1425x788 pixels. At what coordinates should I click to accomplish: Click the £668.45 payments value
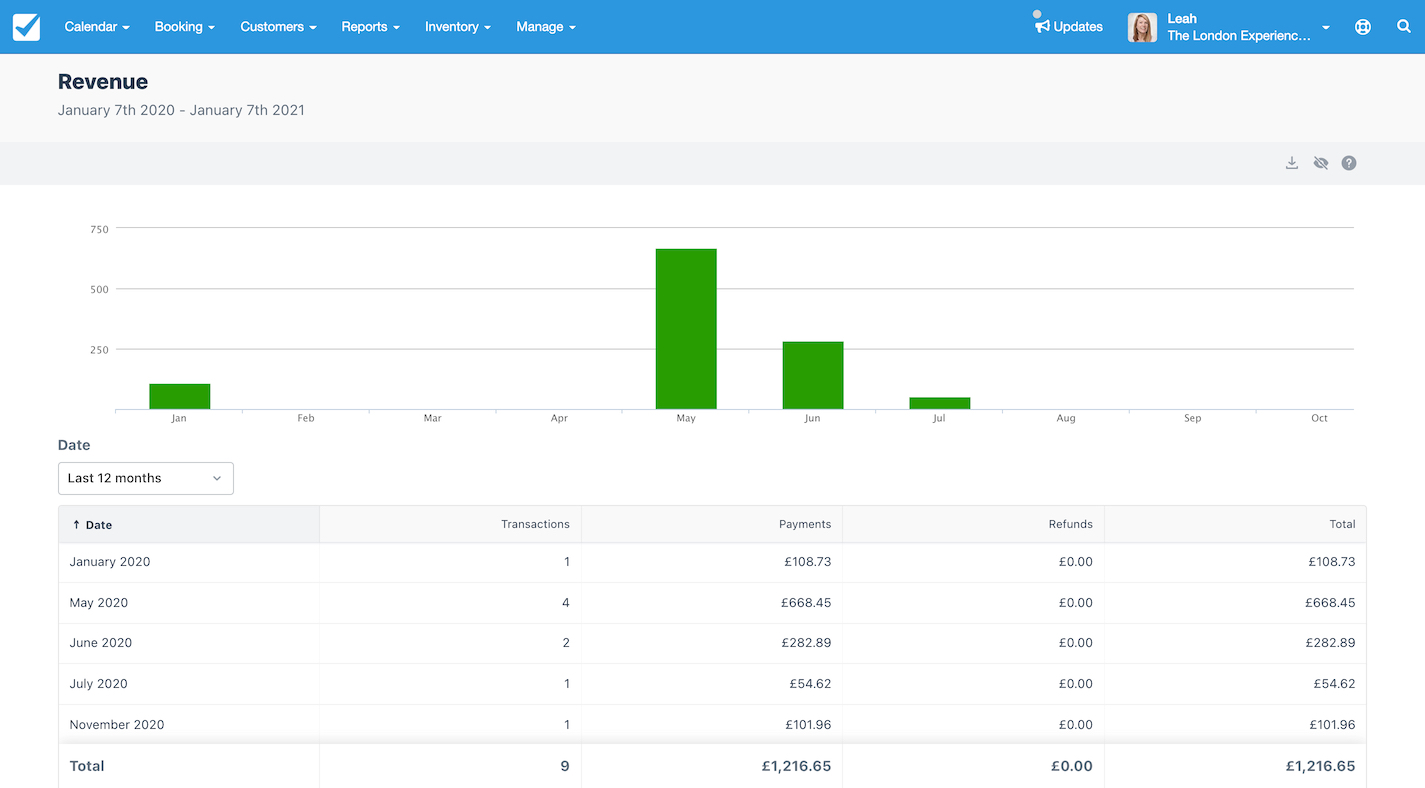pos(808,603)
